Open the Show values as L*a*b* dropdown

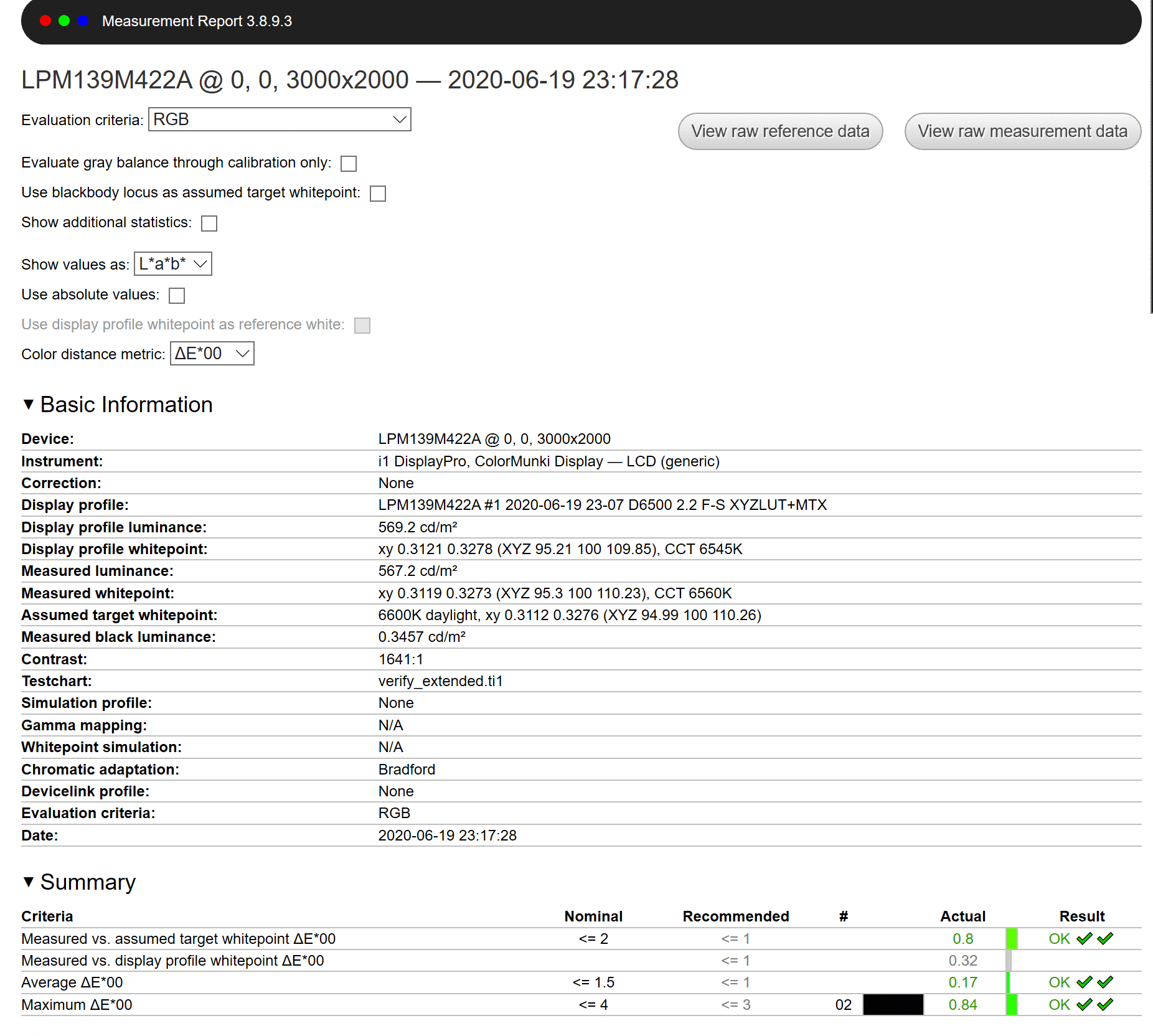tap(173, 264)
